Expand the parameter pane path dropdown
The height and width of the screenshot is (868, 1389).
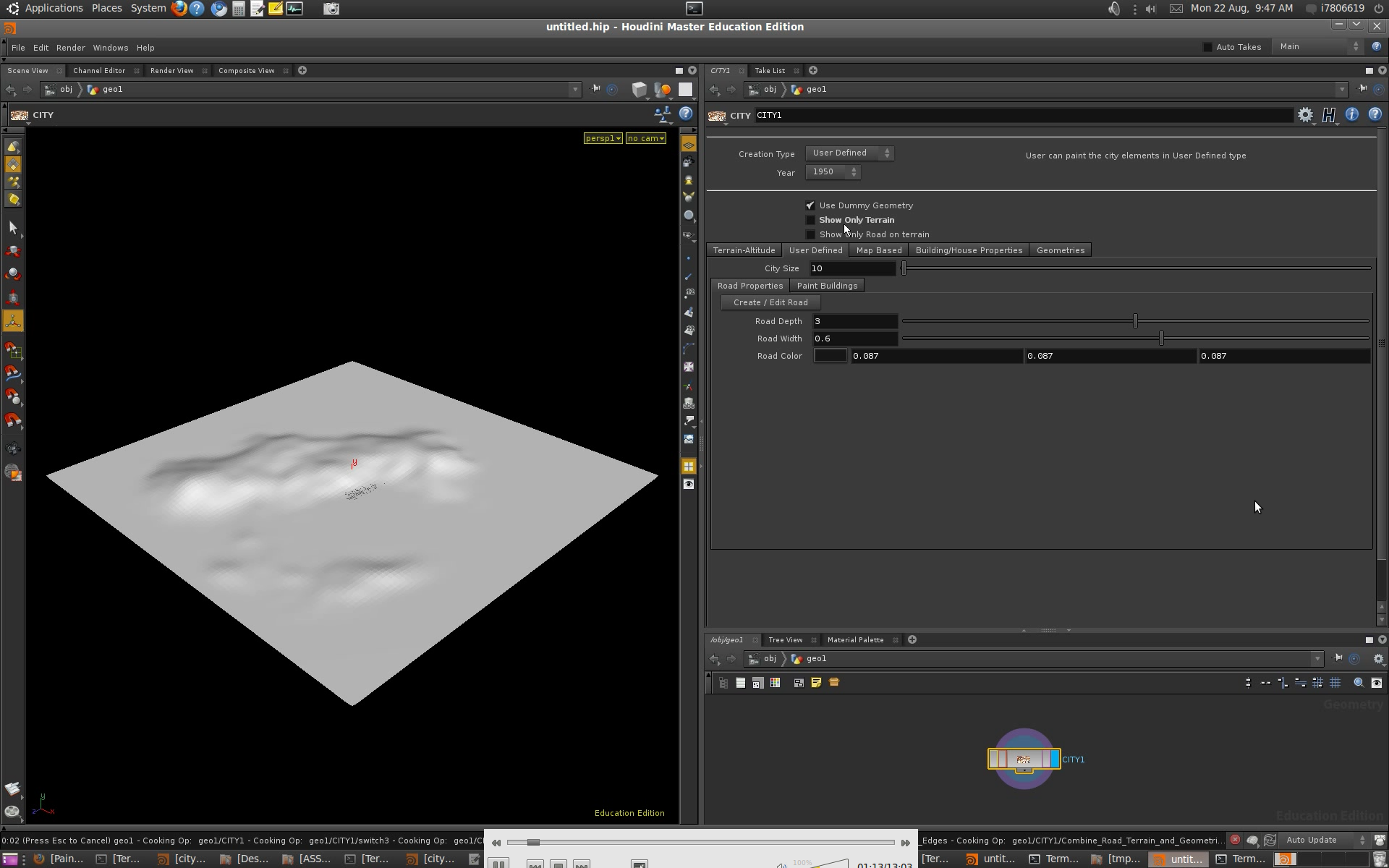[x=1342, y=90]
